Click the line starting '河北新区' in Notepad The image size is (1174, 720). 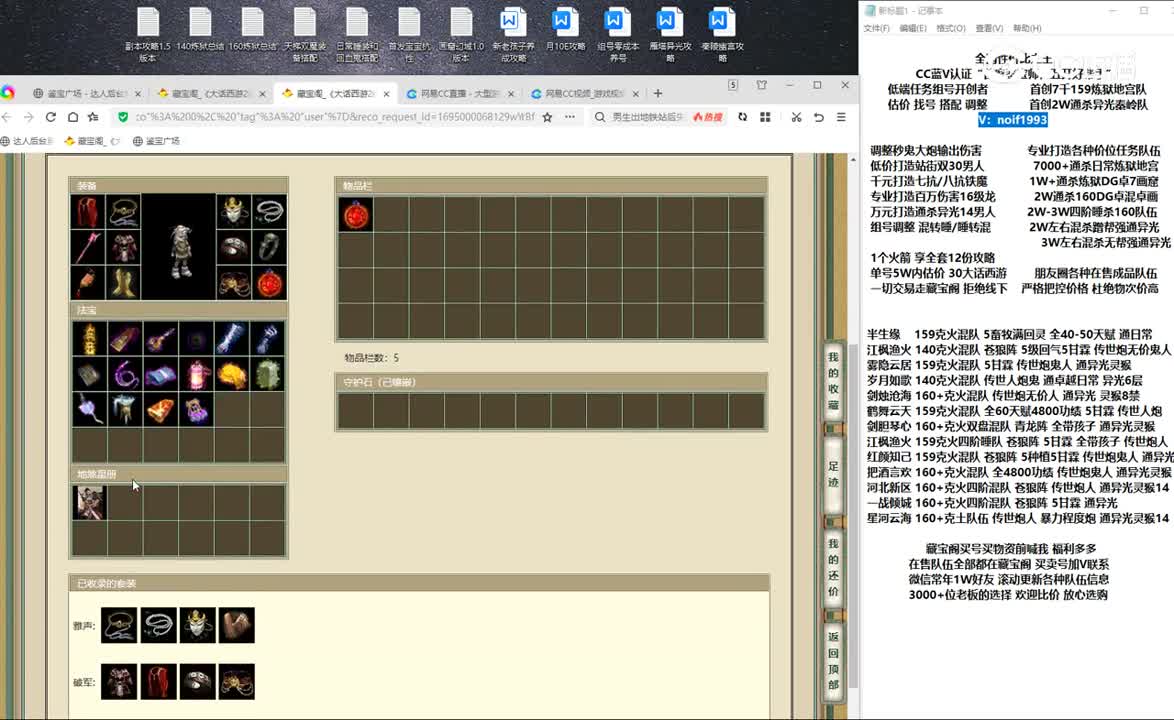point(1018,487)
